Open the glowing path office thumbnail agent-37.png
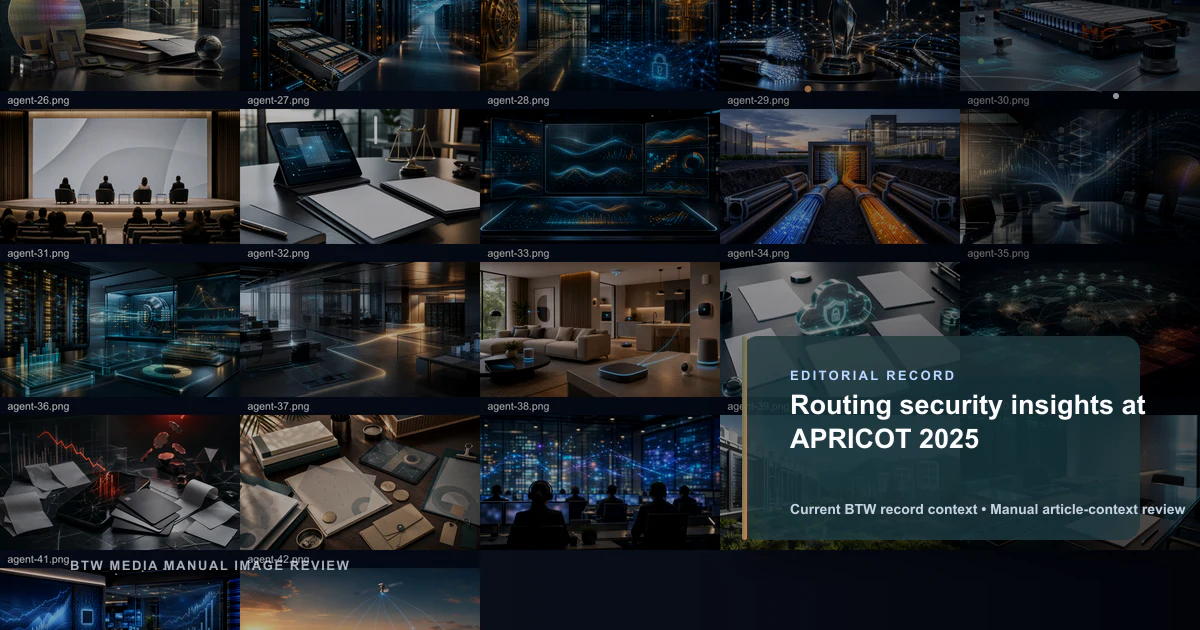1200x630 pixels. [x=360, y=330]
